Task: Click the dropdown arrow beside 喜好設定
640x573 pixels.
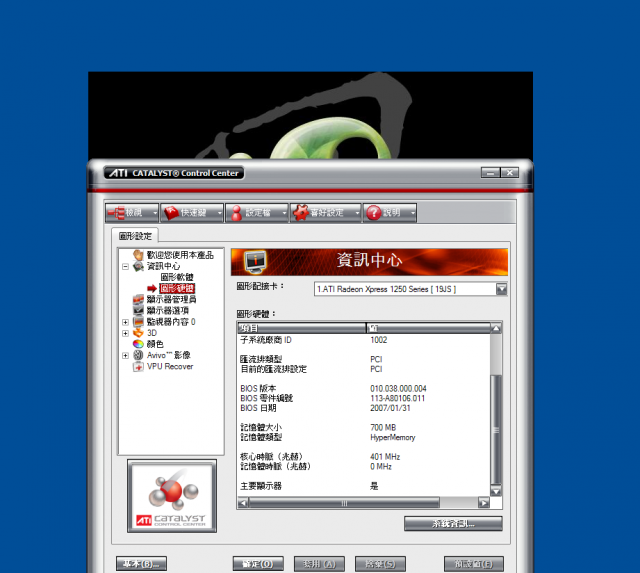Action: coord(357,213)
